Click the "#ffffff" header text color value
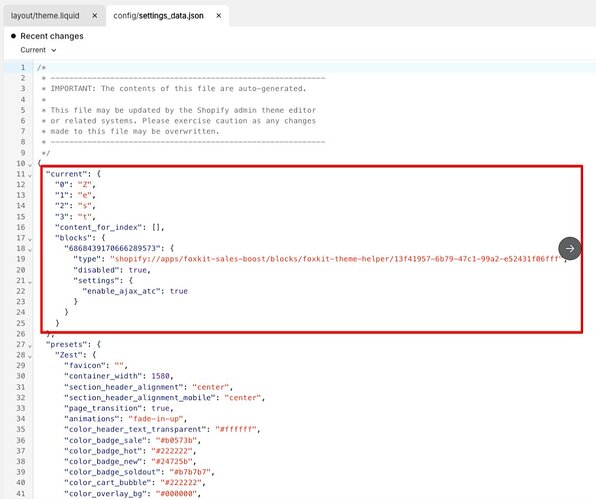The height and width of the screenshot is (499, 596). pos(236,429)
